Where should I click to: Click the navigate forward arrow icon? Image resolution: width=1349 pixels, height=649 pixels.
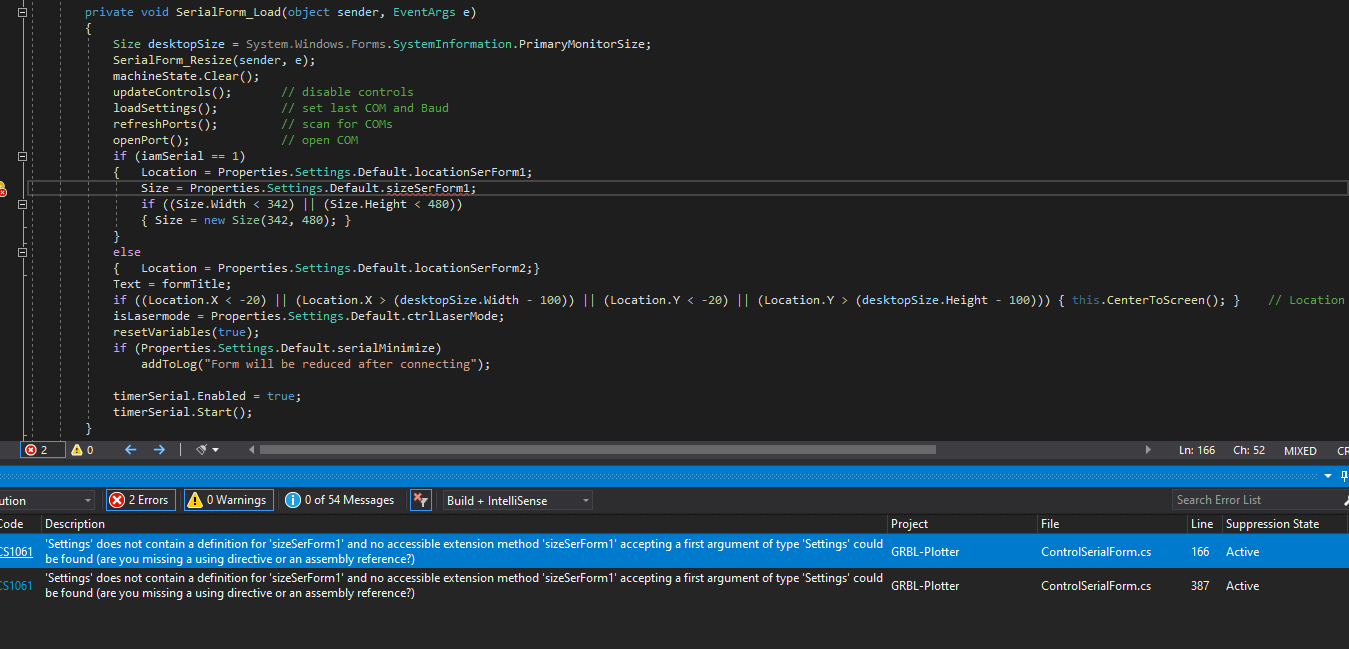click(x=159, y=450)
